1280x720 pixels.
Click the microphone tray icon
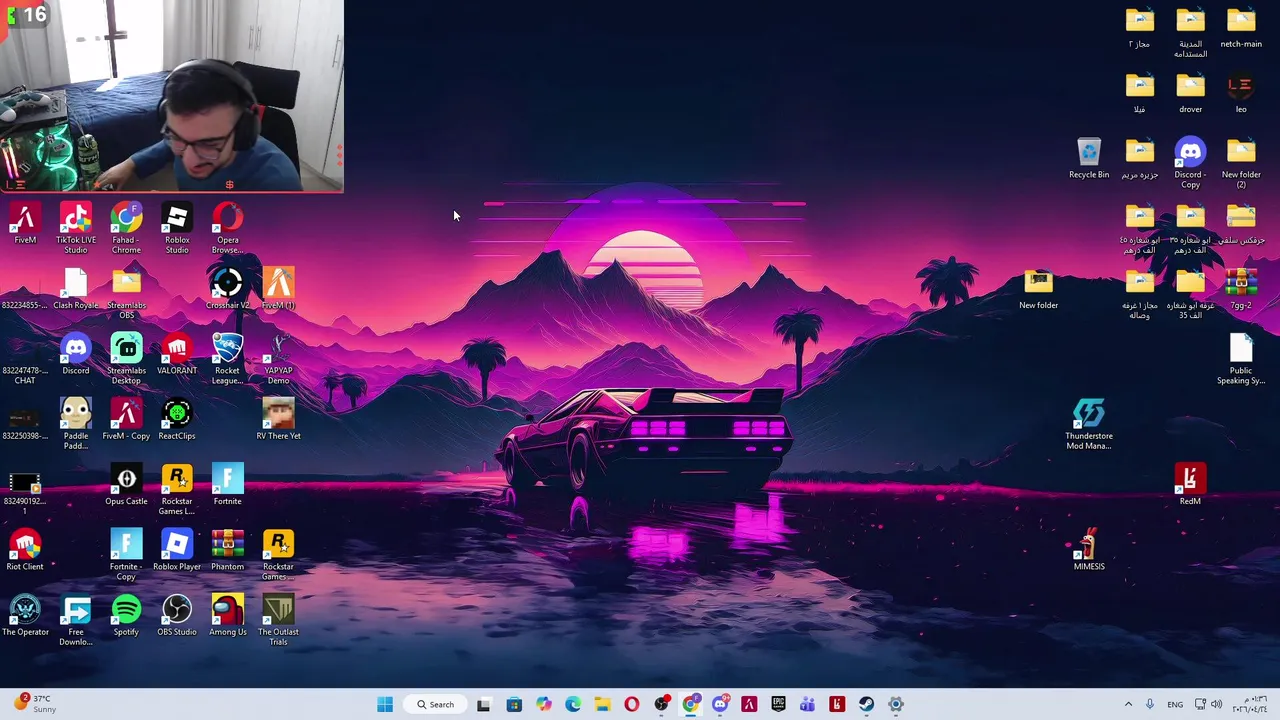coord(1150,704)
